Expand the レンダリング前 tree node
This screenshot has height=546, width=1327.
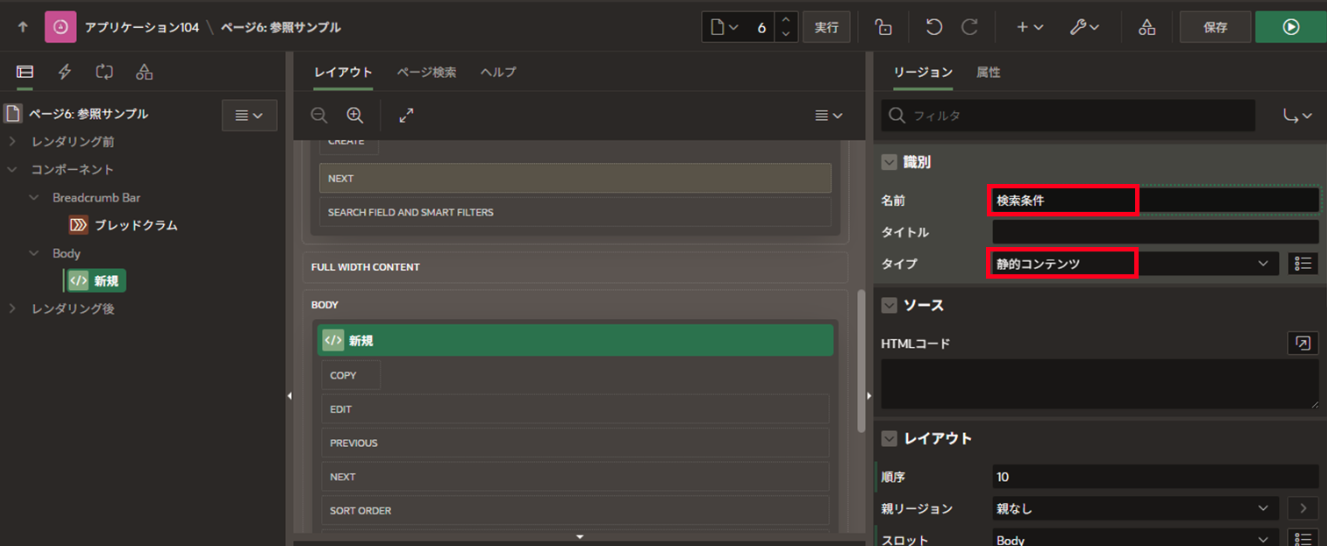coord(13,142)
